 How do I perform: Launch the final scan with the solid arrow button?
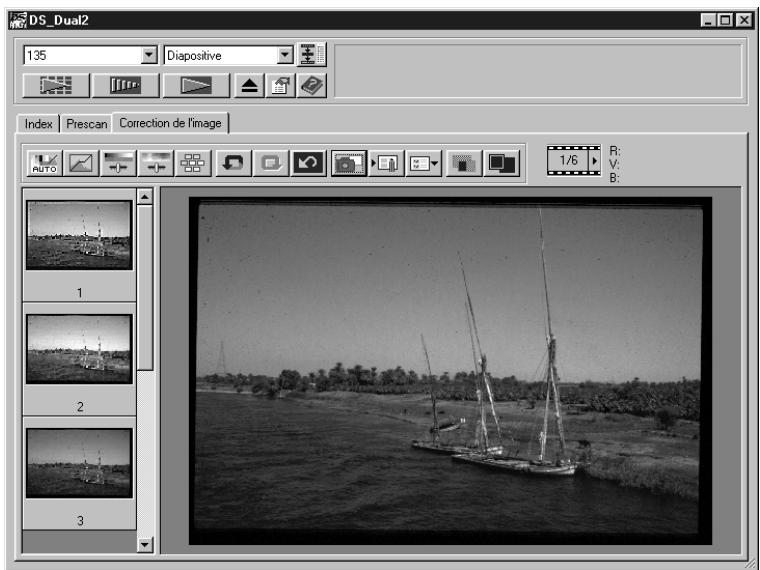(196, 85)
